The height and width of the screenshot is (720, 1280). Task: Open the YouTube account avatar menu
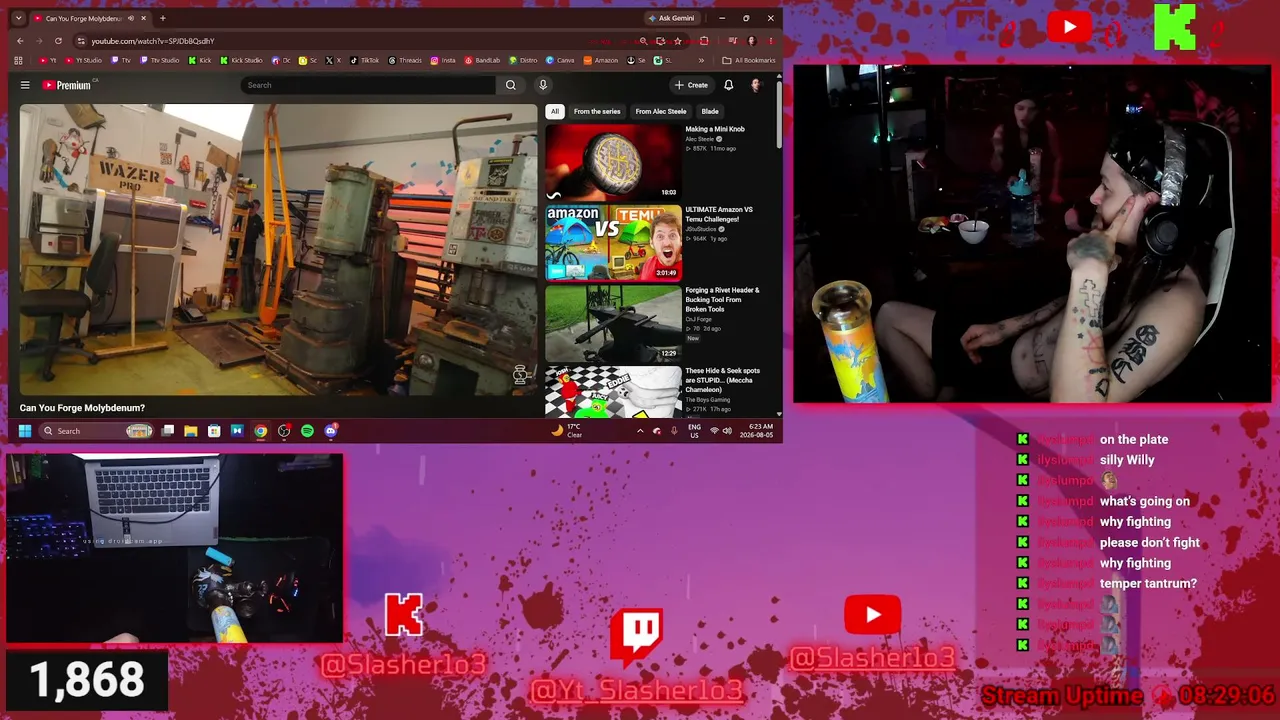point(755,85)
